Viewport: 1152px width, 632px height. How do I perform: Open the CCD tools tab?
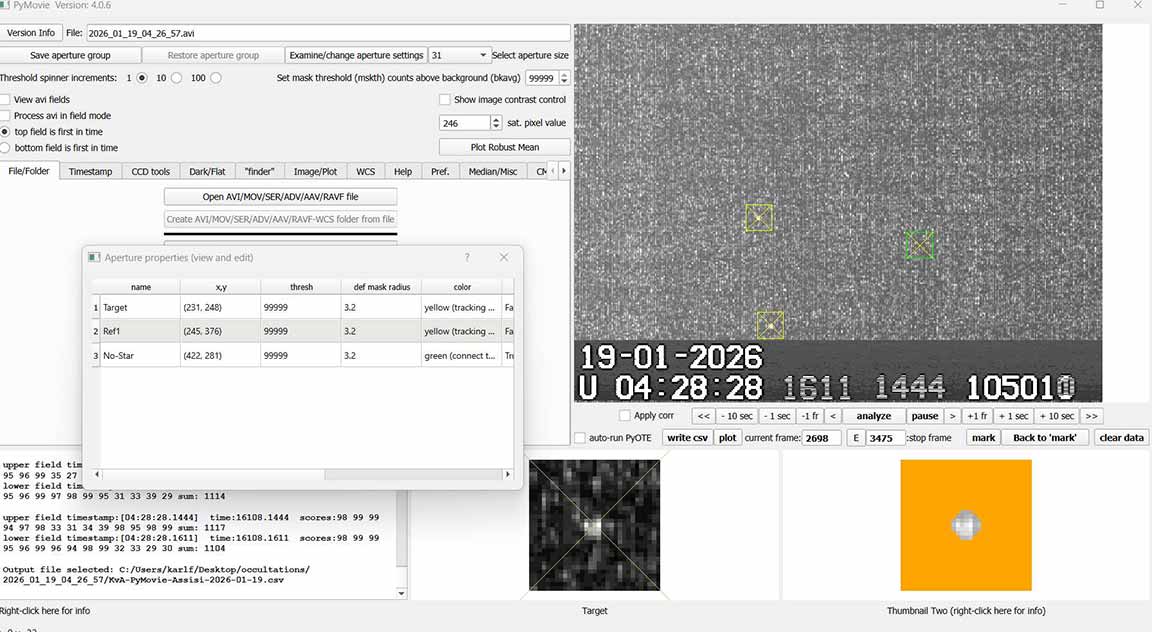(151, 172)
